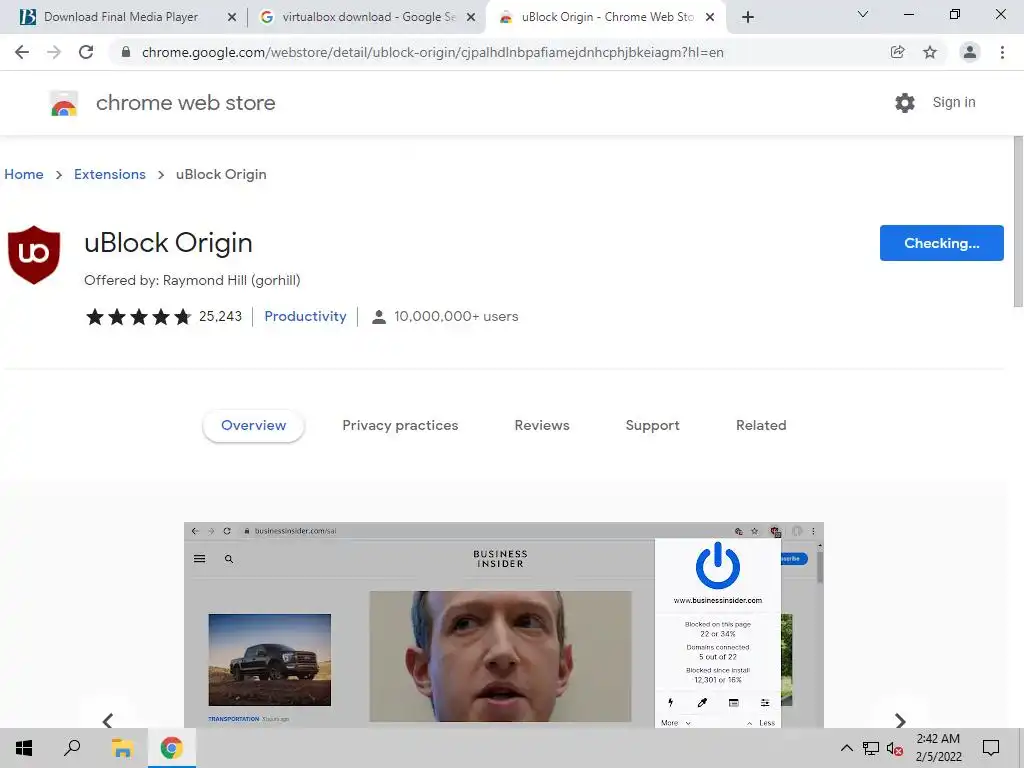Click the uBlock Origin heading title
Screen dimensions: 1024x768
click(x=168, y=243)
